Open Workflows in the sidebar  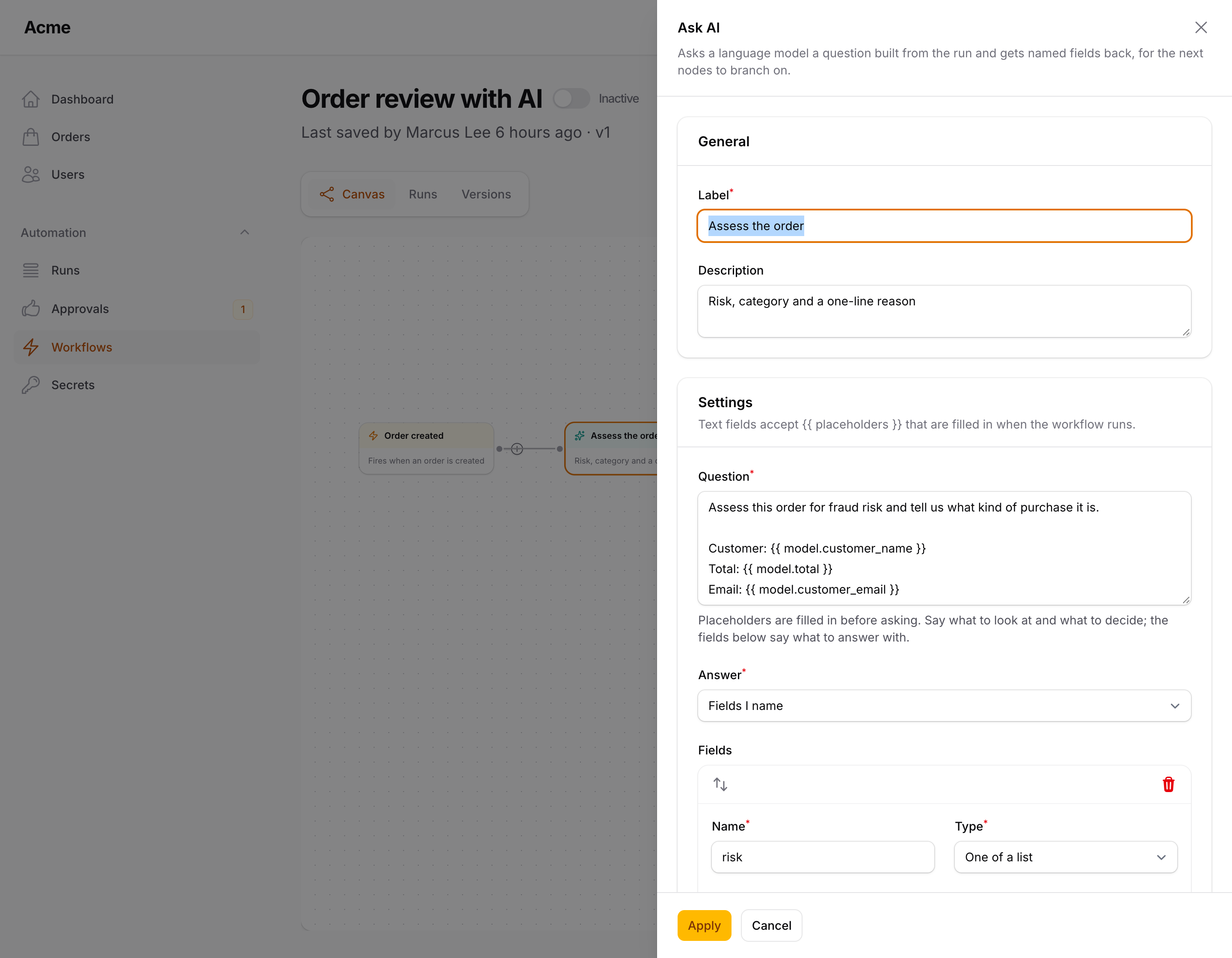pyautogui.click(x=136, y=347)
